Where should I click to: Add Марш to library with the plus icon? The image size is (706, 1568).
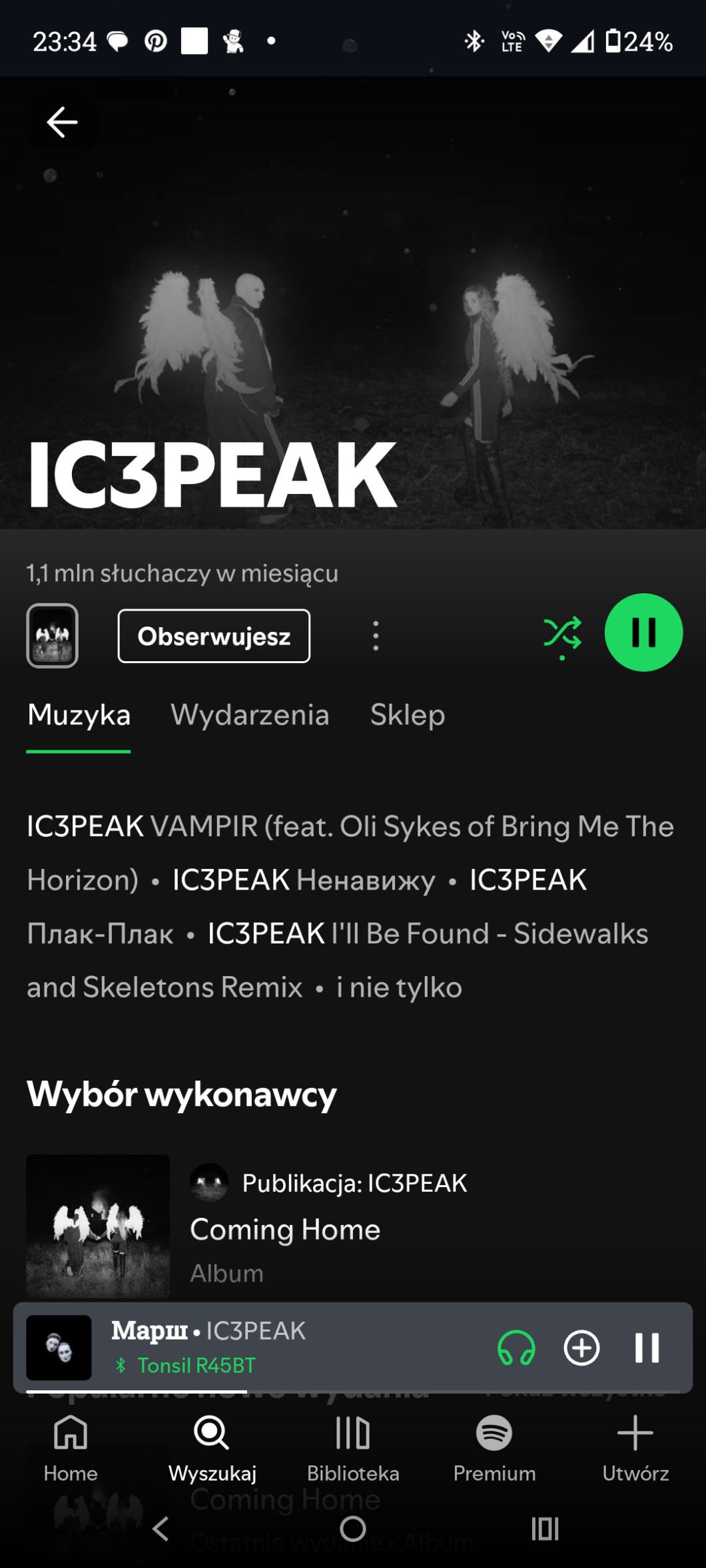[x=581, y=1348]
